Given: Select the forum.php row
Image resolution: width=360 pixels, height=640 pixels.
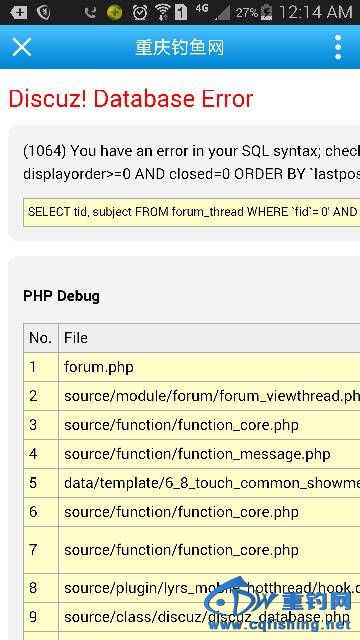Looking at the screenshot, I should [x=191, y=367].
